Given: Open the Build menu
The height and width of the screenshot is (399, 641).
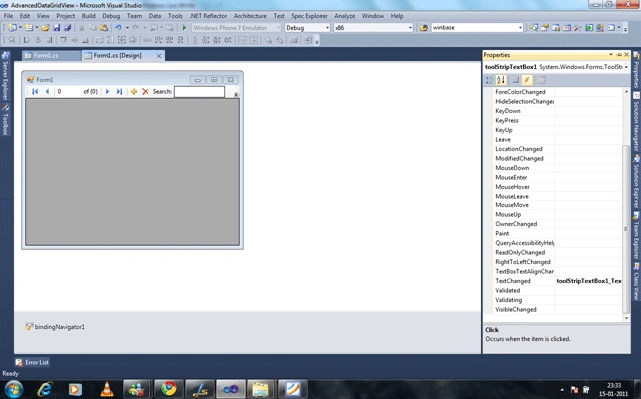Looking at the screenshot, I should pos(88,16).
